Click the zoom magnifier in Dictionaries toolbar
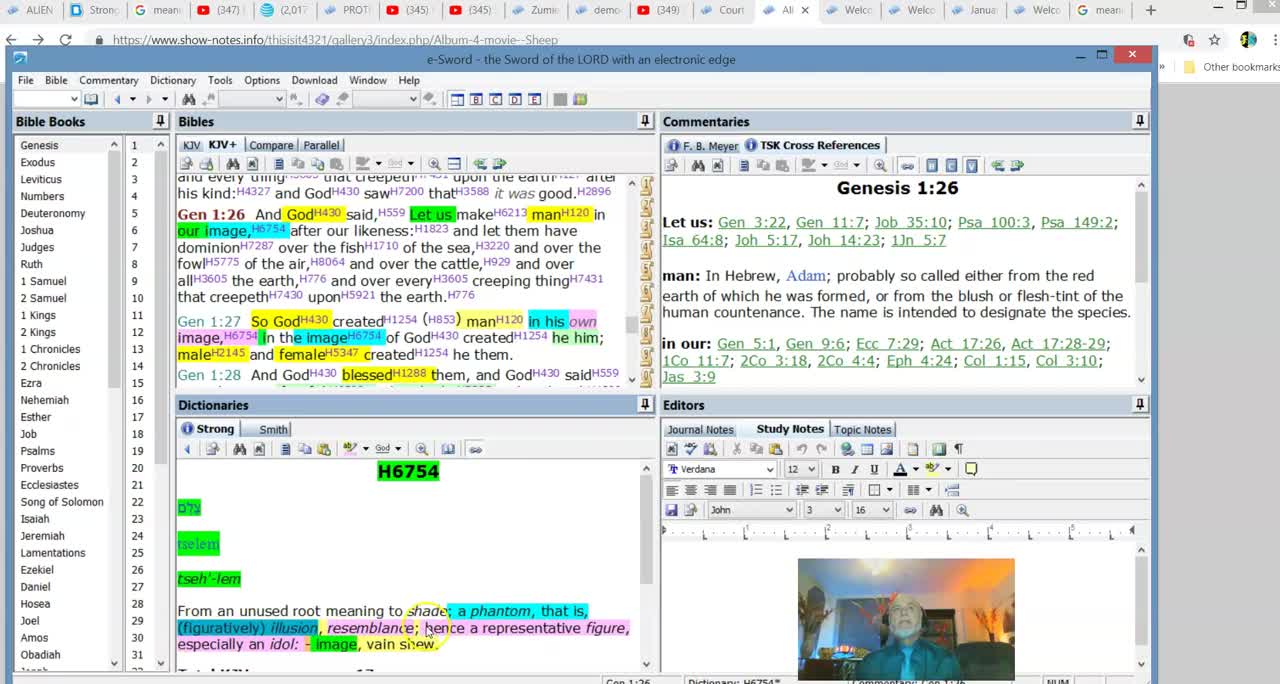 tap(422, 449)
